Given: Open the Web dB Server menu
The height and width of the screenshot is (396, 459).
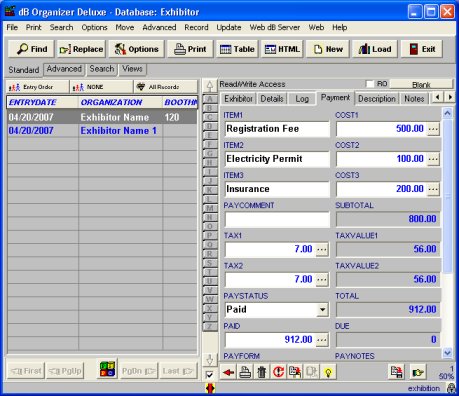Looking at the screenshot, I should pos(275,27).
